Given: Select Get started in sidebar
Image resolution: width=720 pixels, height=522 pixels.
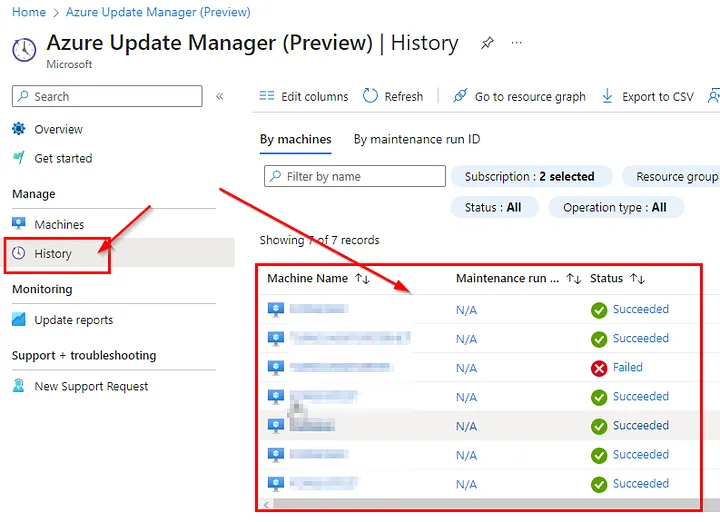Looking at the screenshot, I should pyautogui.click(x=62, y=158).
